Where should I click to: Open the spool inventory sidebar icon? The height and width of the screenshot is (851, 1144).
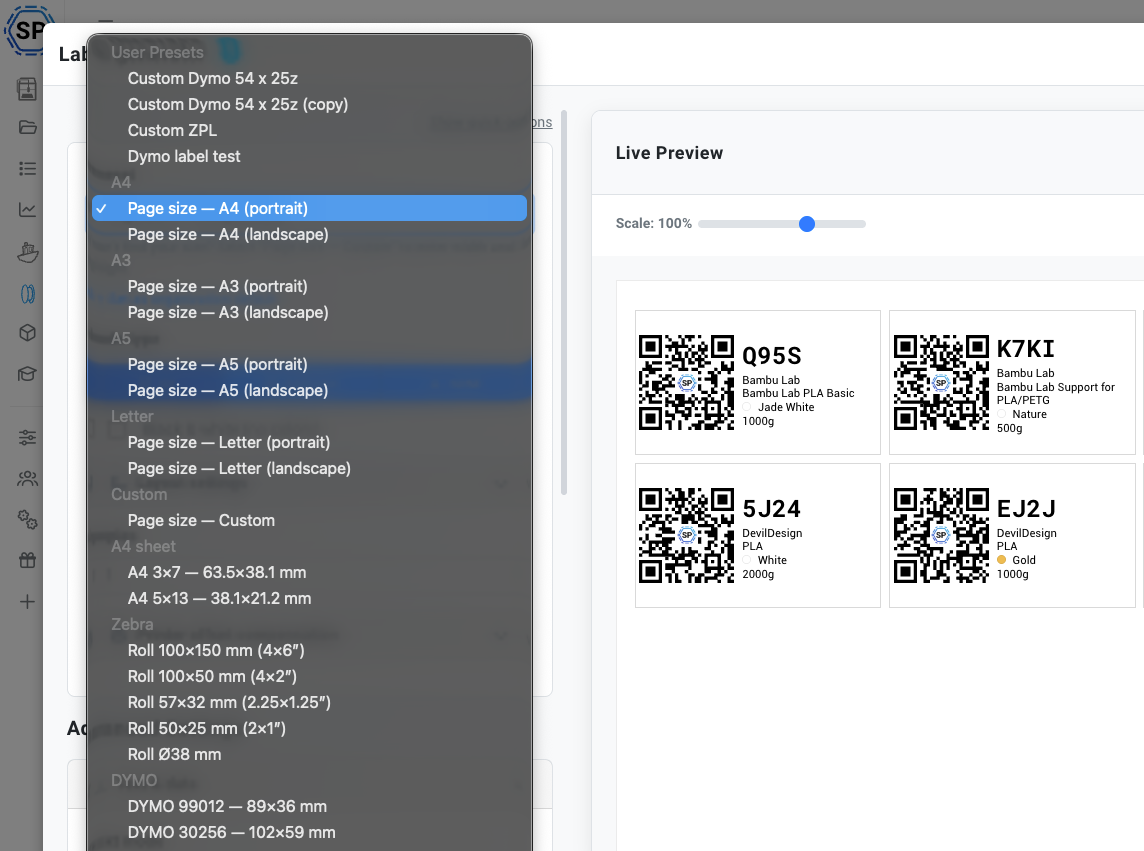point(27,88)
